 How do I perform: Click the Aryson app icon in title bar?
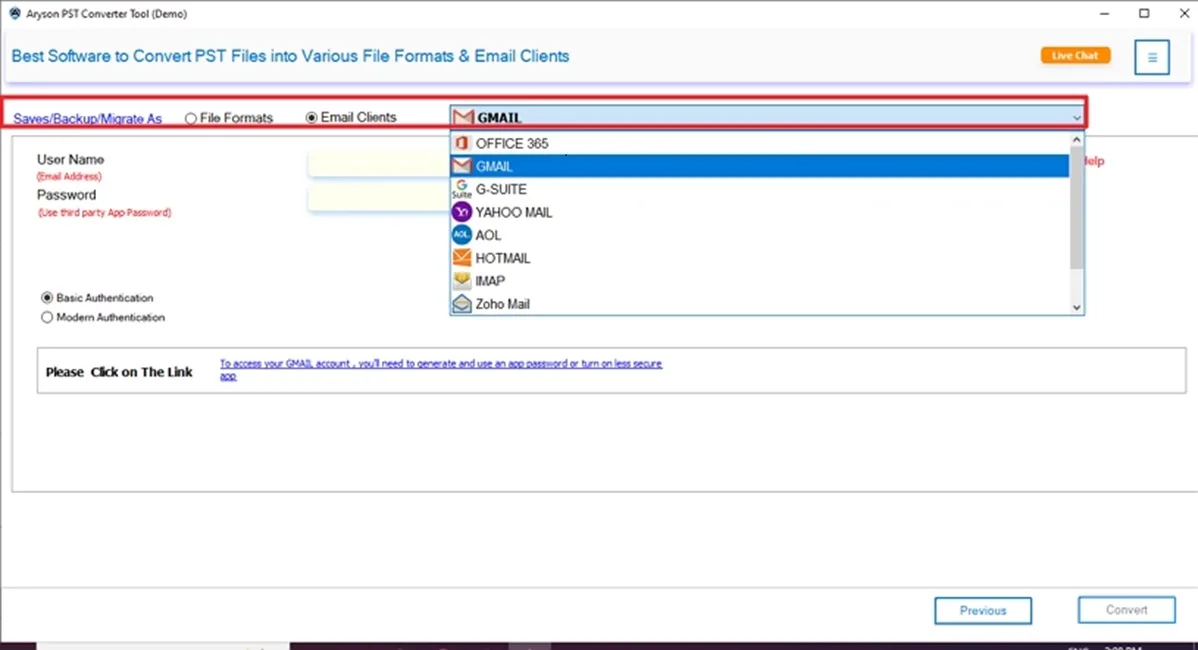[15, 14]
